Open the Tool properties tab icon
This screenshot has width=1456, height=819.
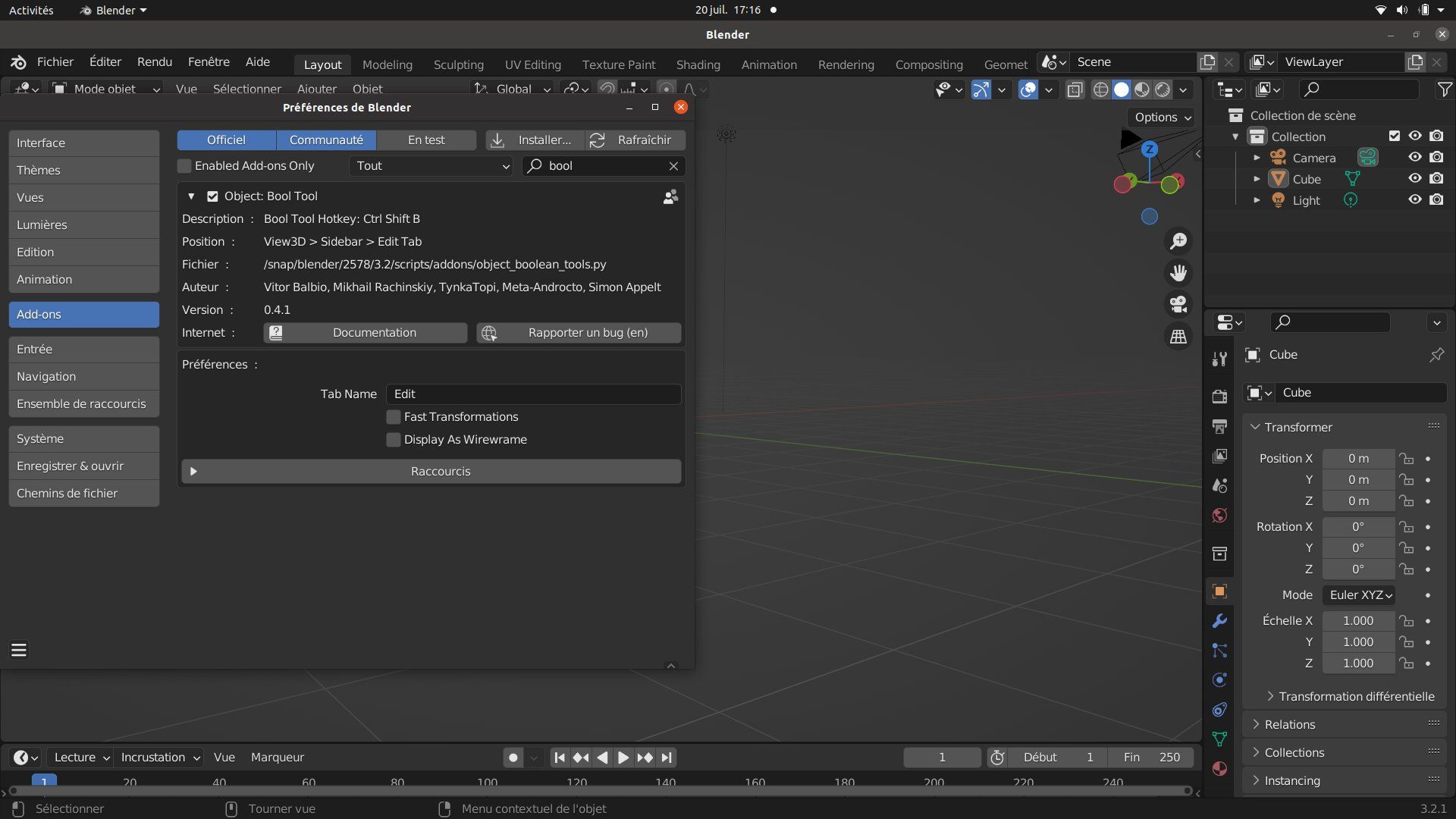pyautogui.click(x=1219, y=359)
